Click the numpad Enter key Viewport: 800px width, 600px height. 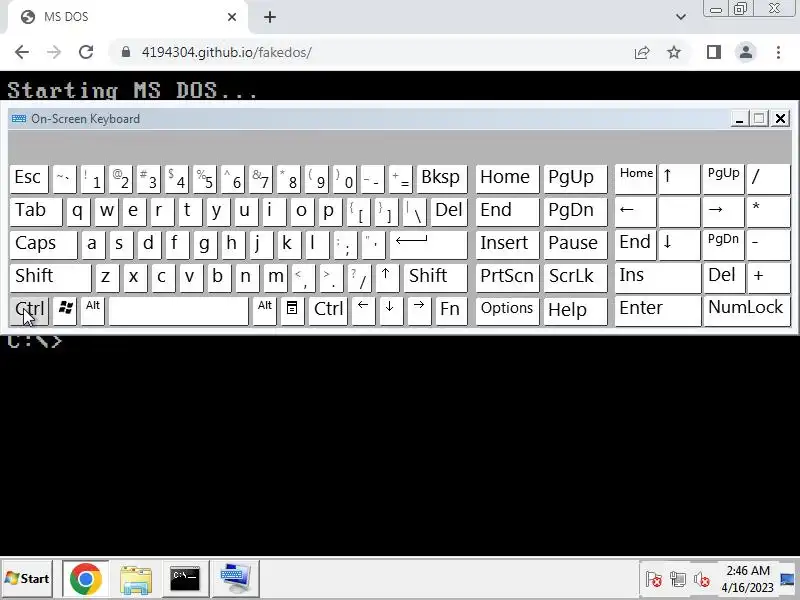coord(658,310)
